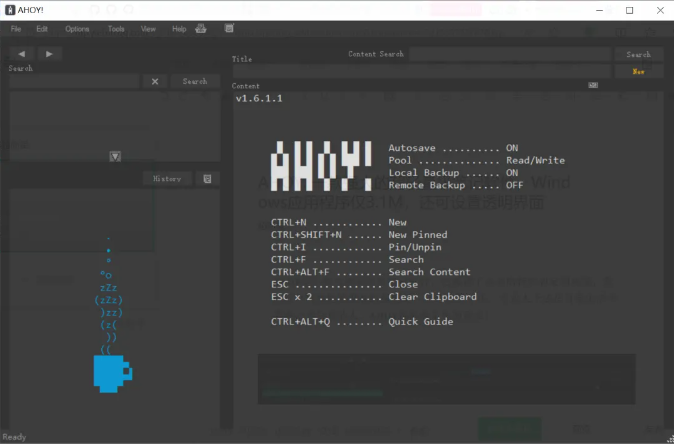Click the AHOY! app icon in title bar
This screenshot has height=445, width=674.
10,10
